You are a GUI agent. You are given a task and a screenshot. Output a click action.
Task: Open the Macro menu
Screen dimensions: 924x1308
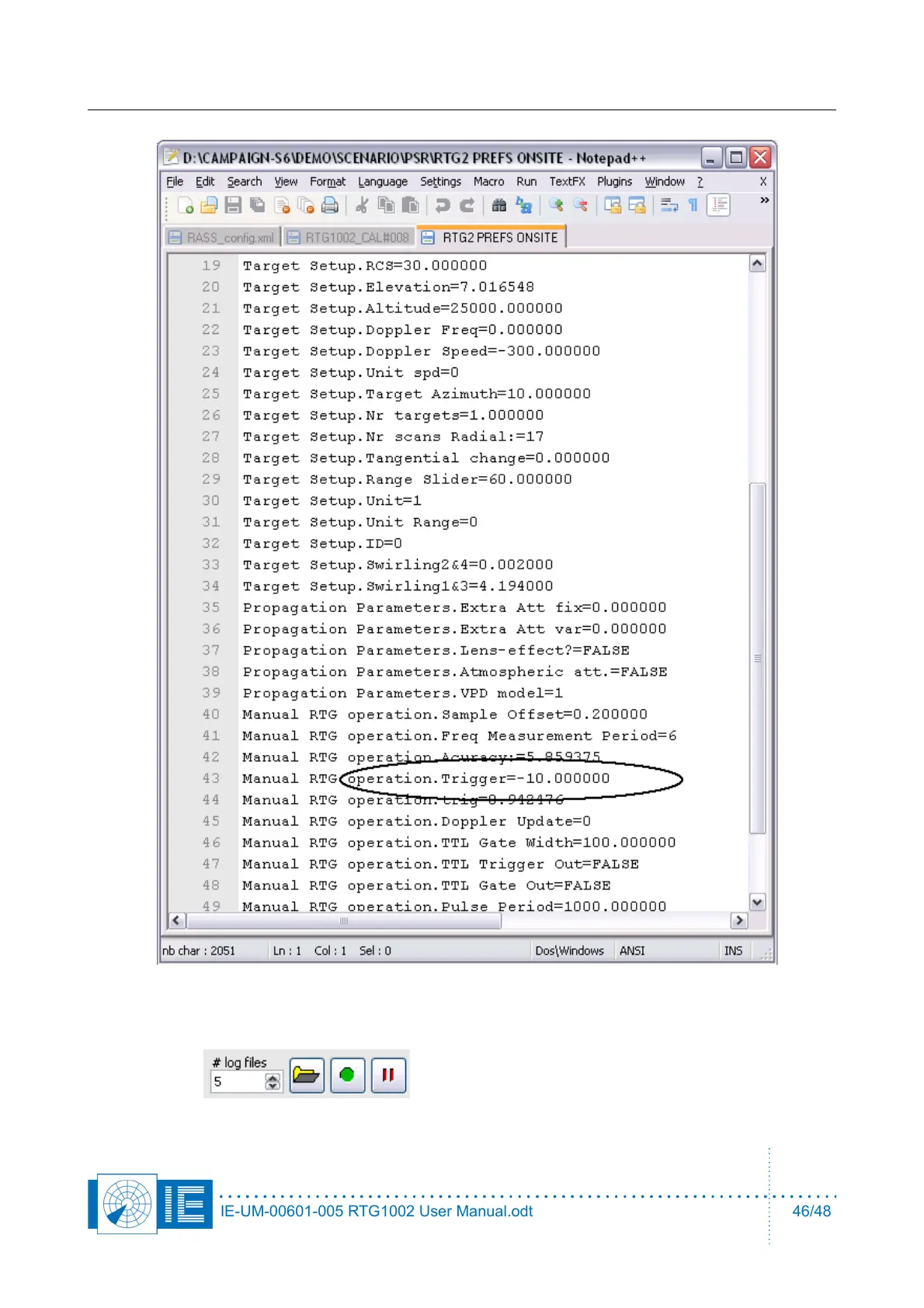(488, 181)
